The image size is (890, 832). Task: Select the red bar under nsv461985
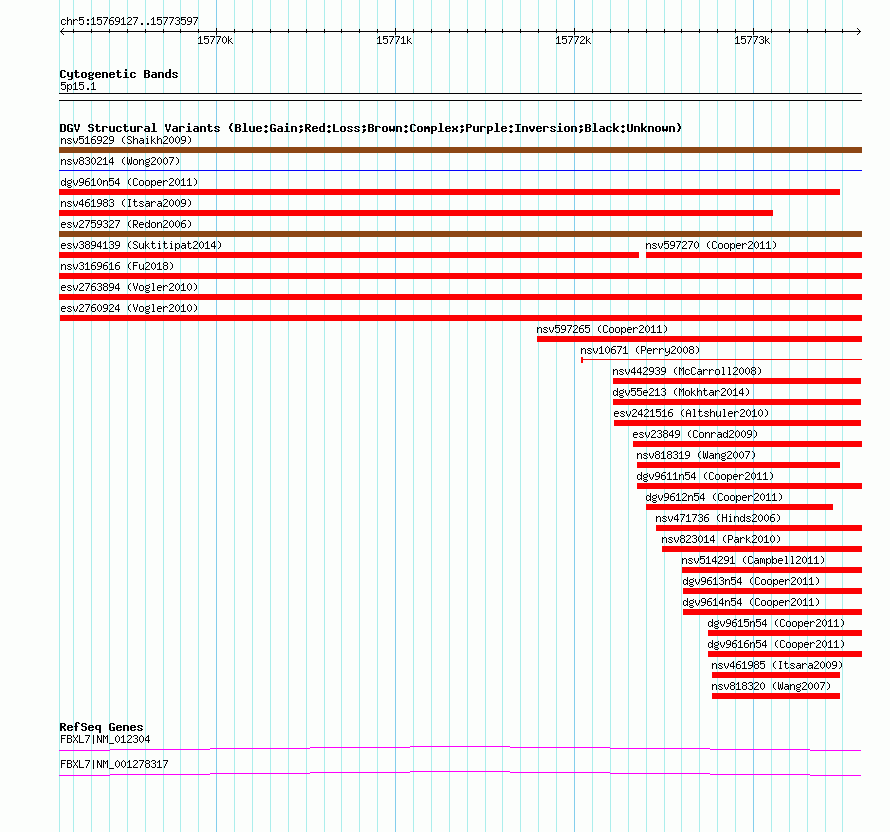(776, 675)
